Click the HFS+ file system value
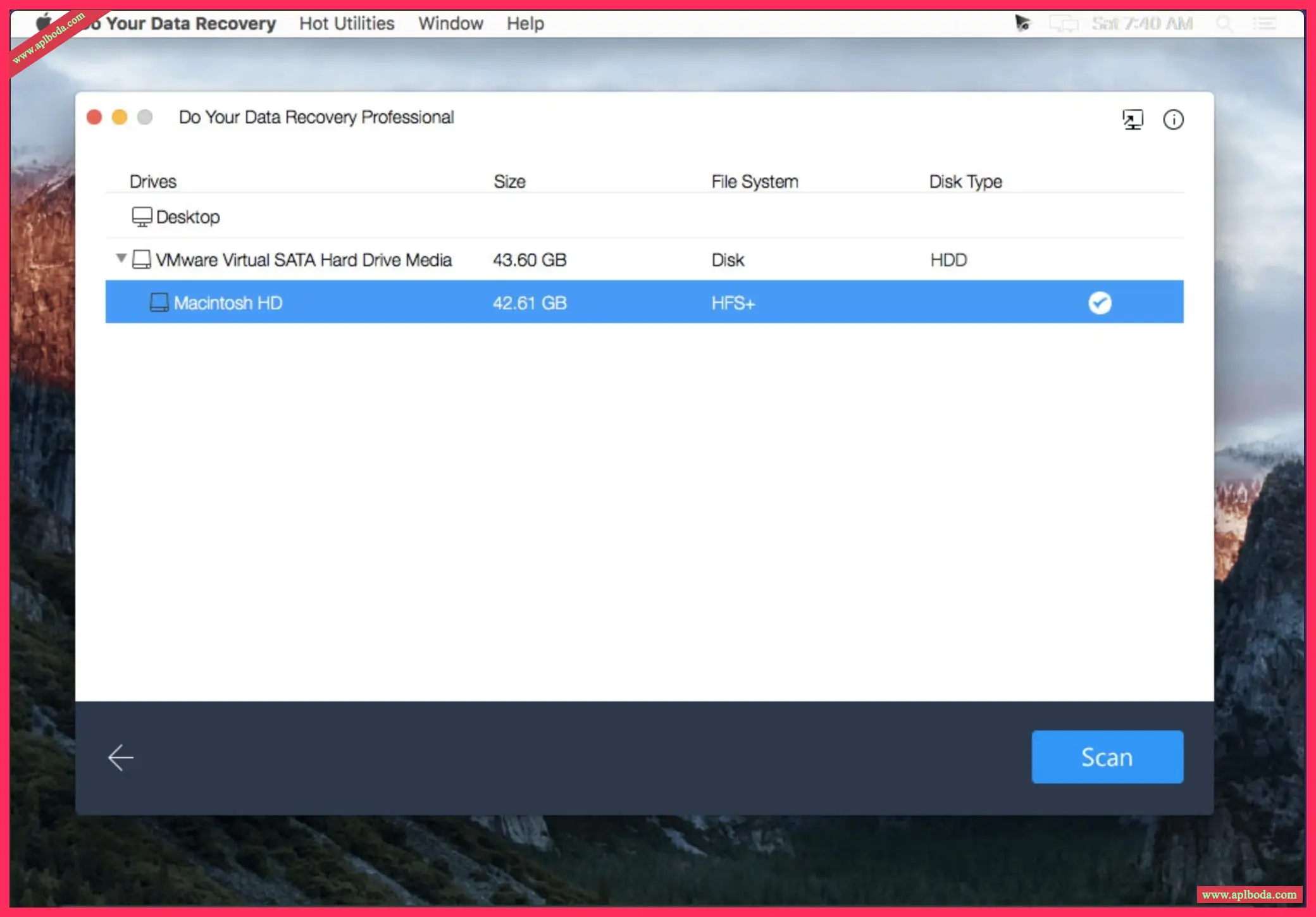Screen dimensions: 1316x917 point(733,303)
